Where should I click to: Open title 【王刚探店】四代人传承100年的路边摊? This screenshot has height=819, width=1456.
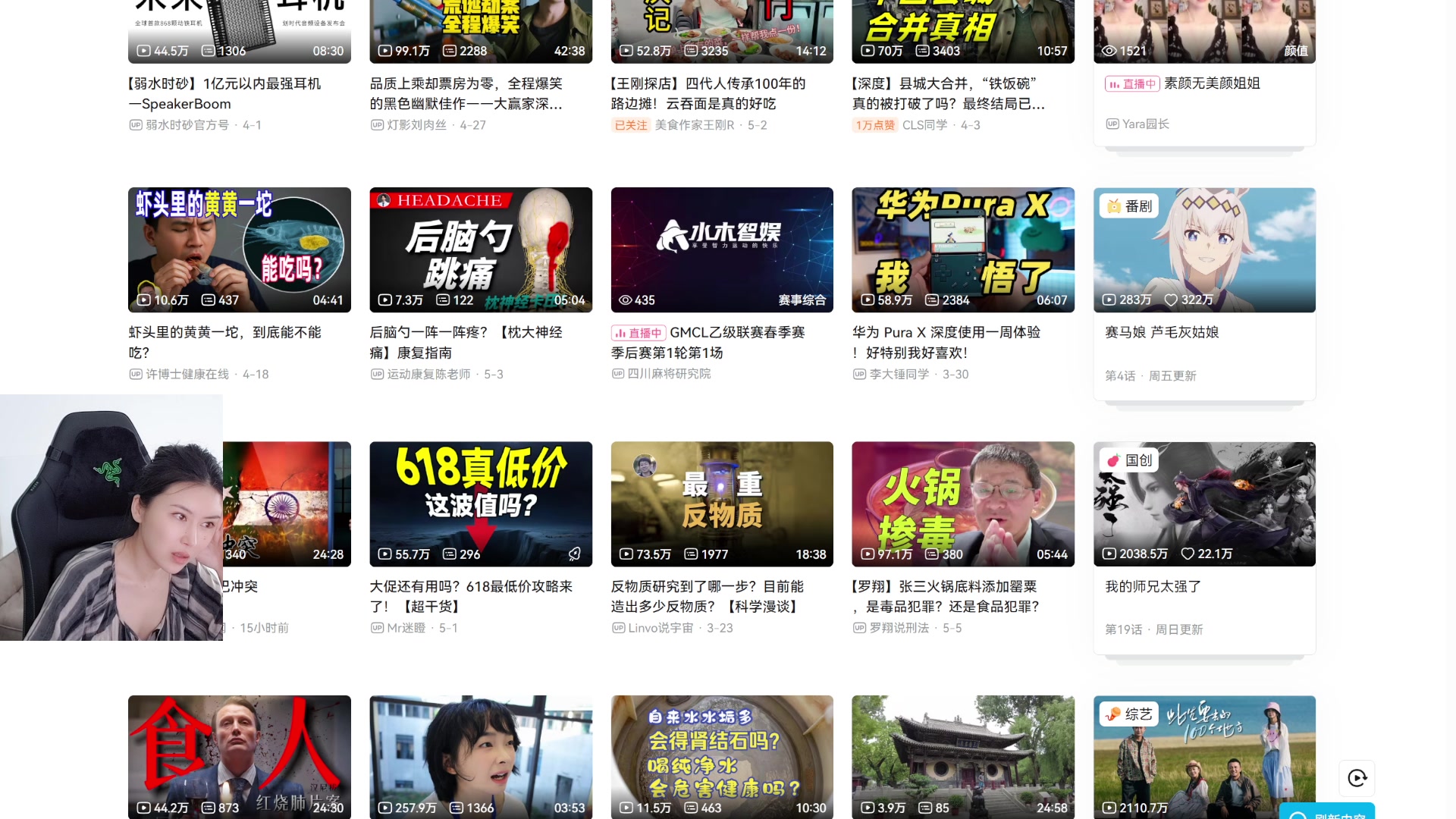coord(708,94)
